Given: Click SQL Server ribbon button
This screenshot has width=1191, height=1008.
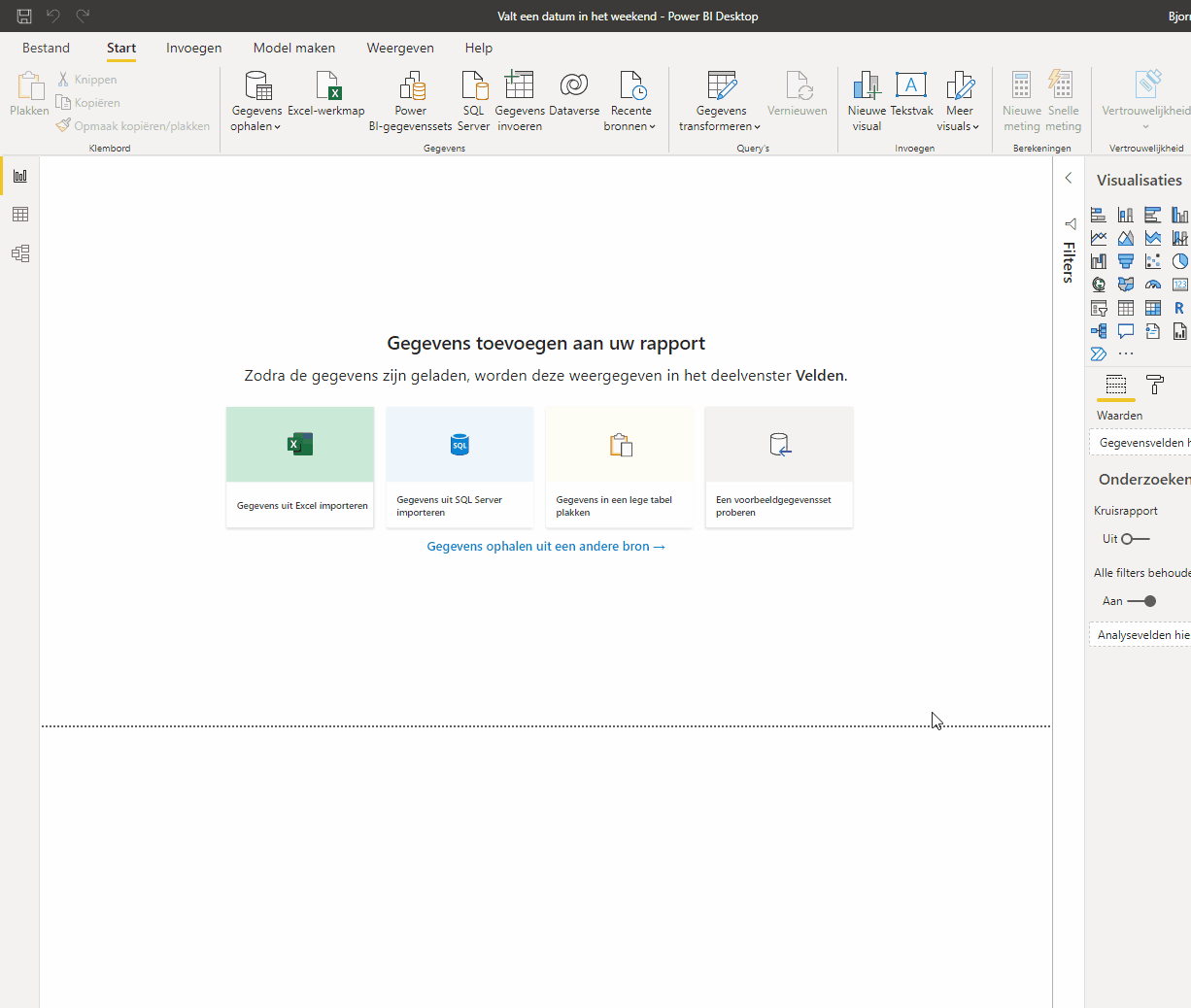Looking at the screenshot, I should [473, 101].
